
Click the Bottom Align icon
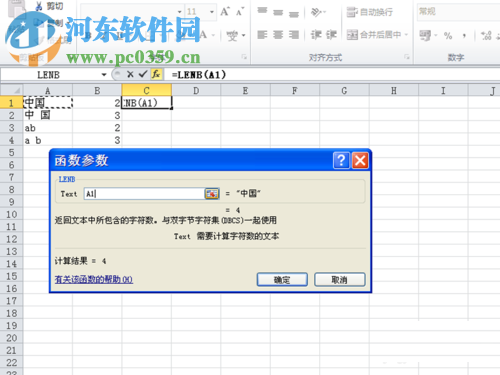coord(294,13)
